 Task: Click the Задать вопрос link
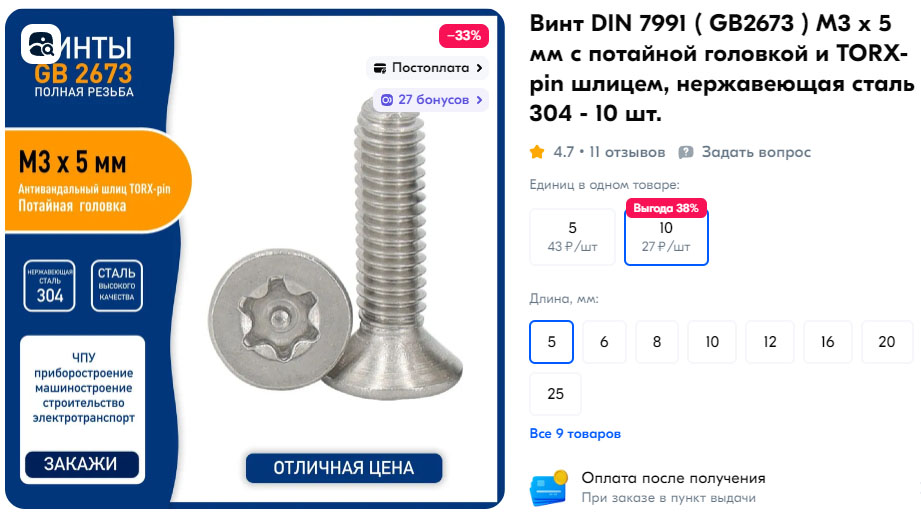pos(756,153)
